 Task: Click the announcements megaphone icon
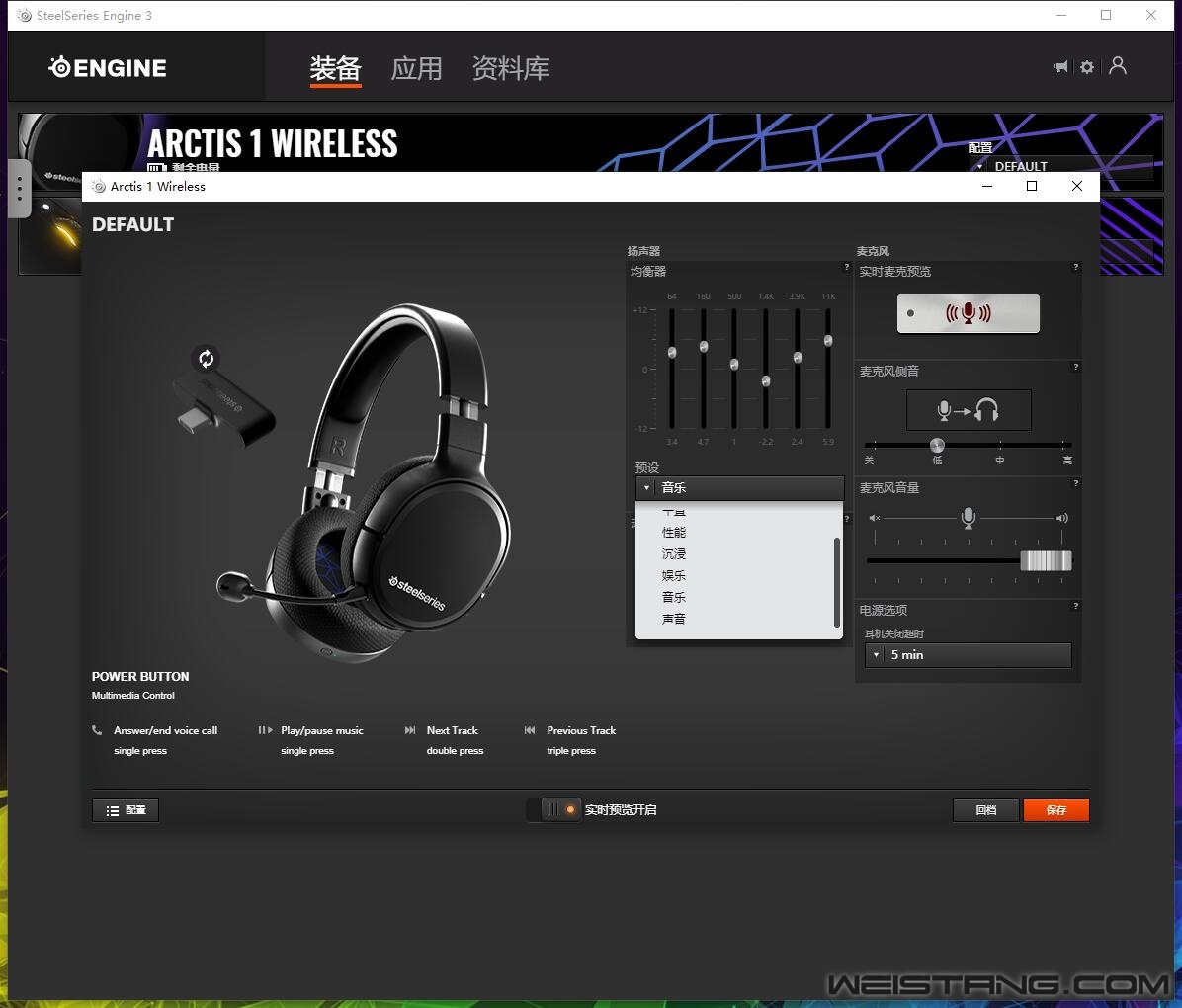tap(1060, 67)
